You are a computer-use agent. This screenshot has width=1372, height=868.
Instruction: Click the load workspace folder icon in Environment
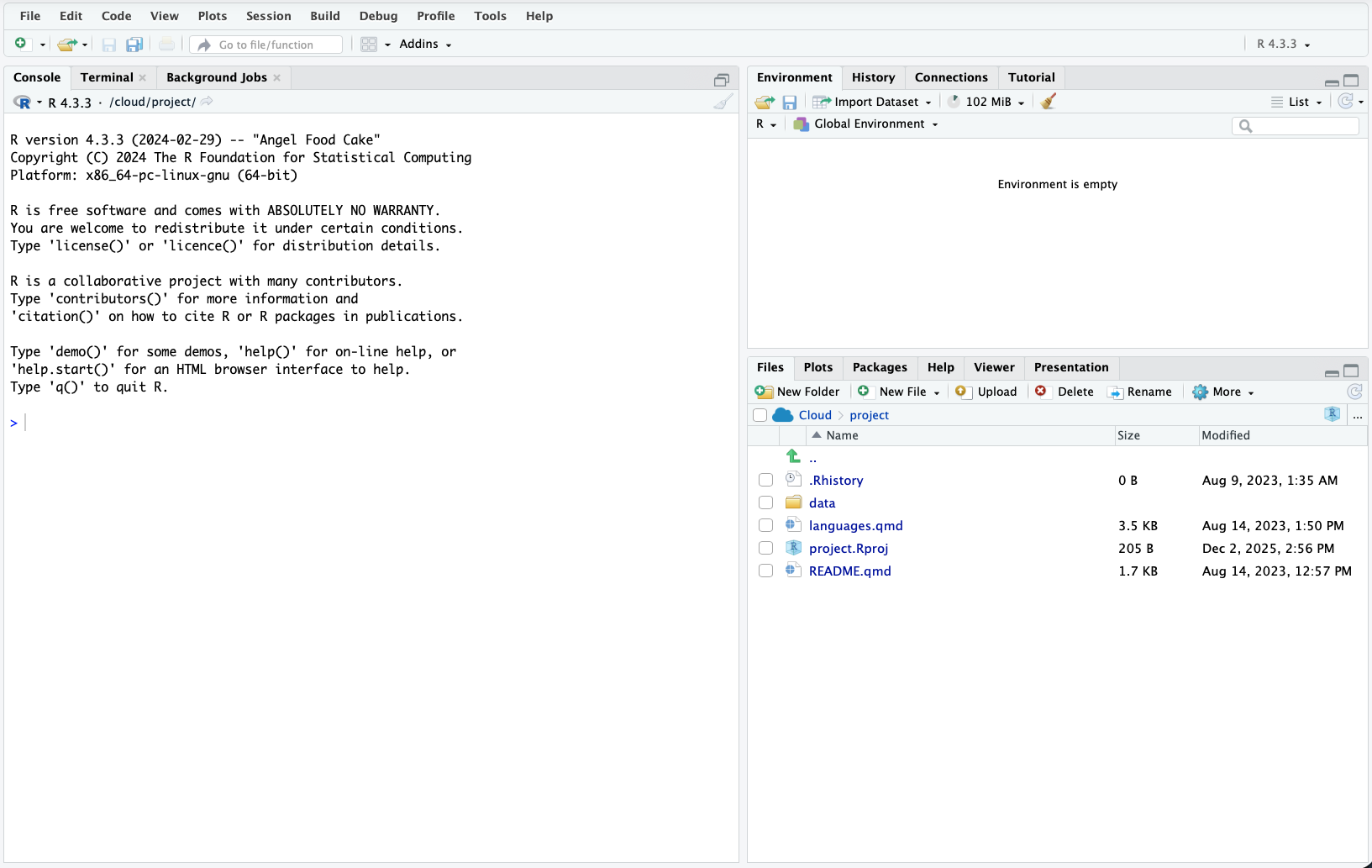764,102
